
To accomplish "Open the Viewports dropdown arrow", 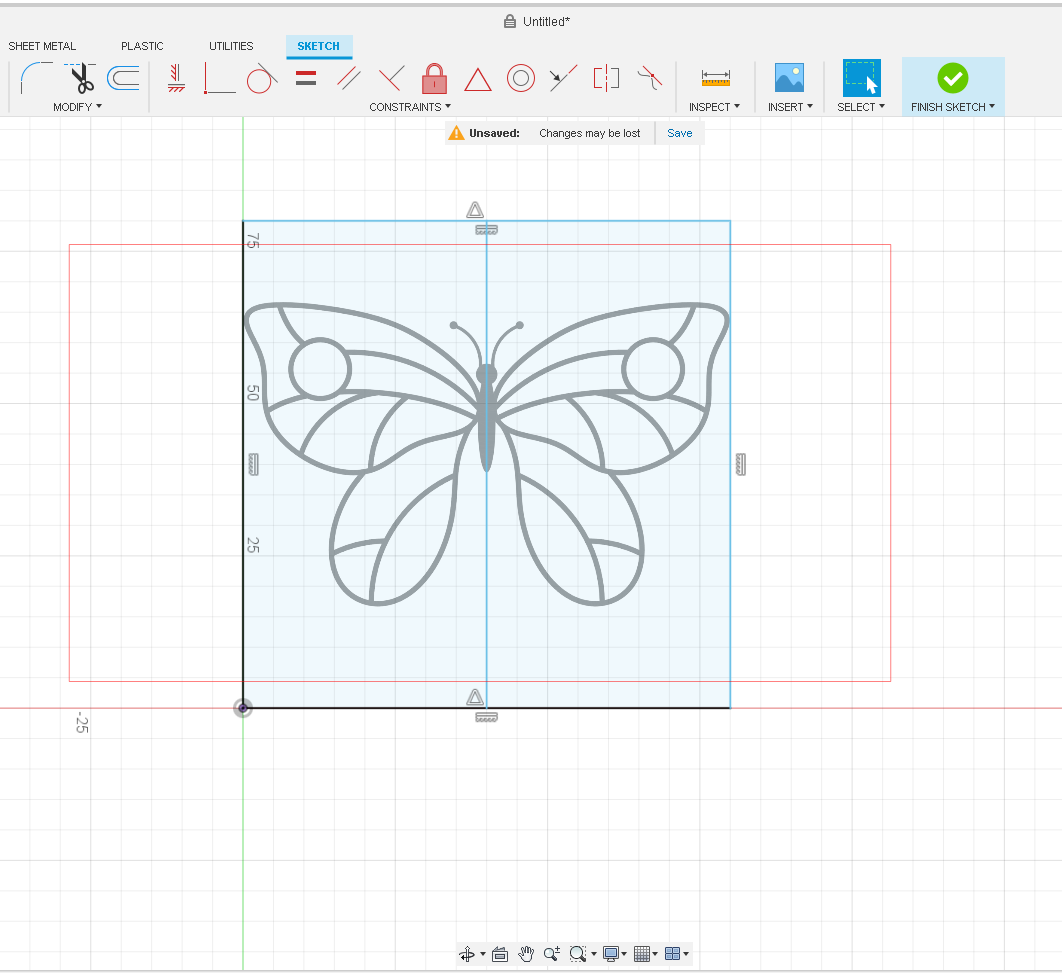I will pos(686,954).
